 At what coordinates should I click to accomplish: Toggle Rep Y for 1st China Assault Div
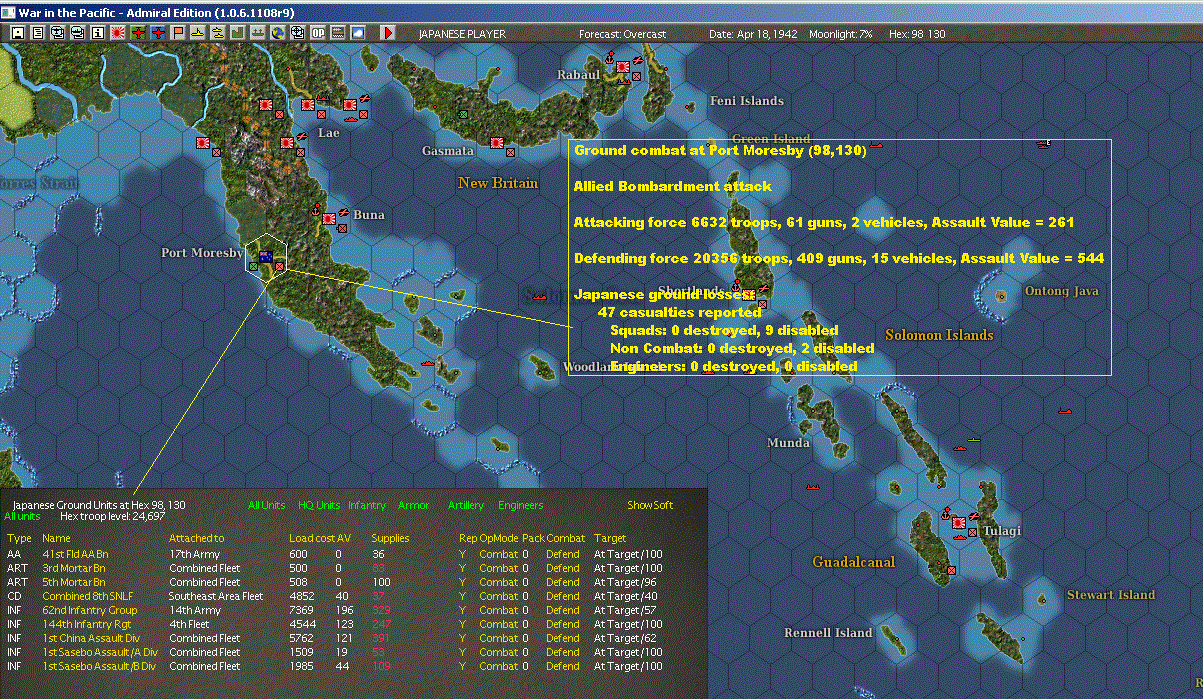[x=462, y=638]
